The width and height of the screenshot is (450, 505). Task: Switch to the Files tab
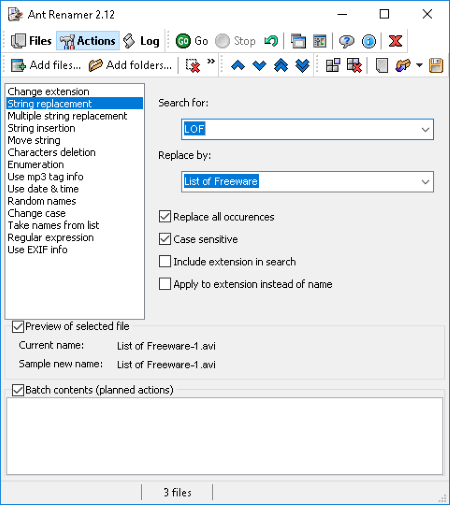(31, 41)
